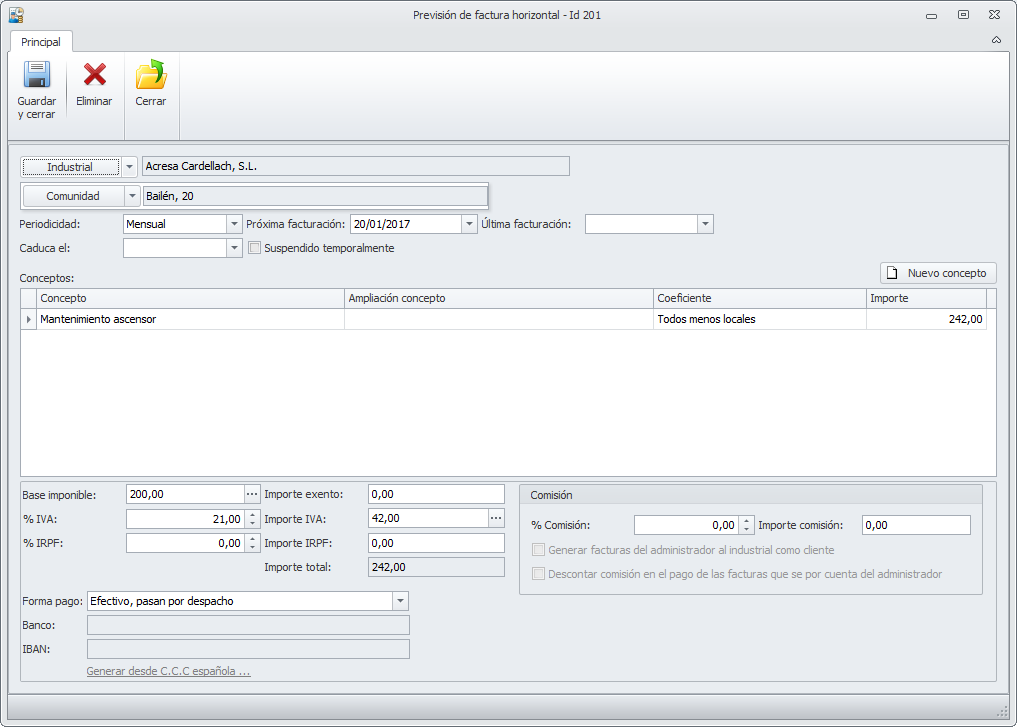Click the Guardar y cerrar save icon
This screenshot has width=1017, height=727.
(x=37, y=76)
